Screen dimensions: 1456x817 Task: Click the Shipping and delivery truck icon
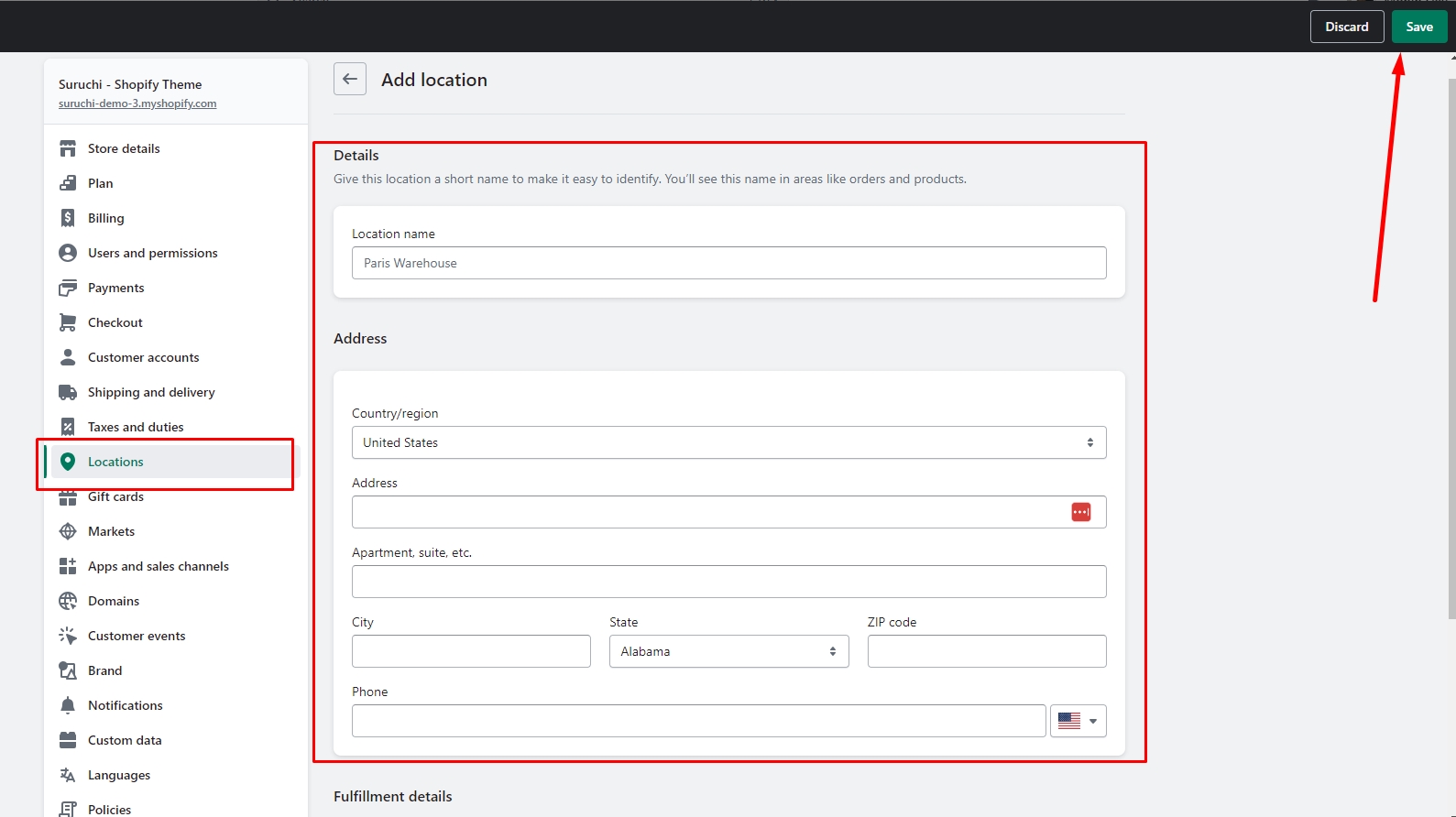(x=68, y=392)
